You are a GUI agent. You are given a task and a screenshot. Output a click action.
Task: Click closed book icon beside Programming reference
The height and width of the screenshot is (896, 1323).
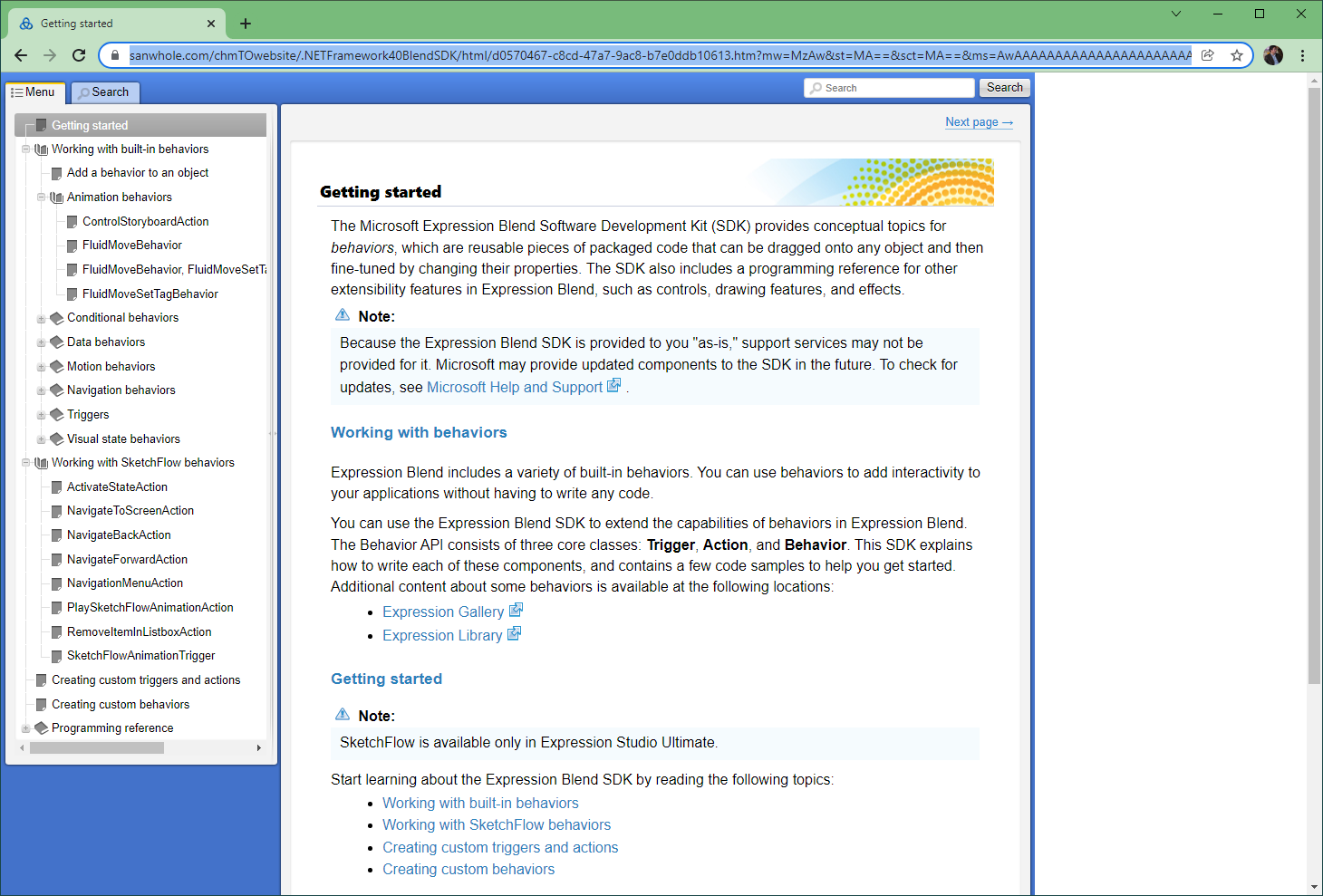coord(41,728)
